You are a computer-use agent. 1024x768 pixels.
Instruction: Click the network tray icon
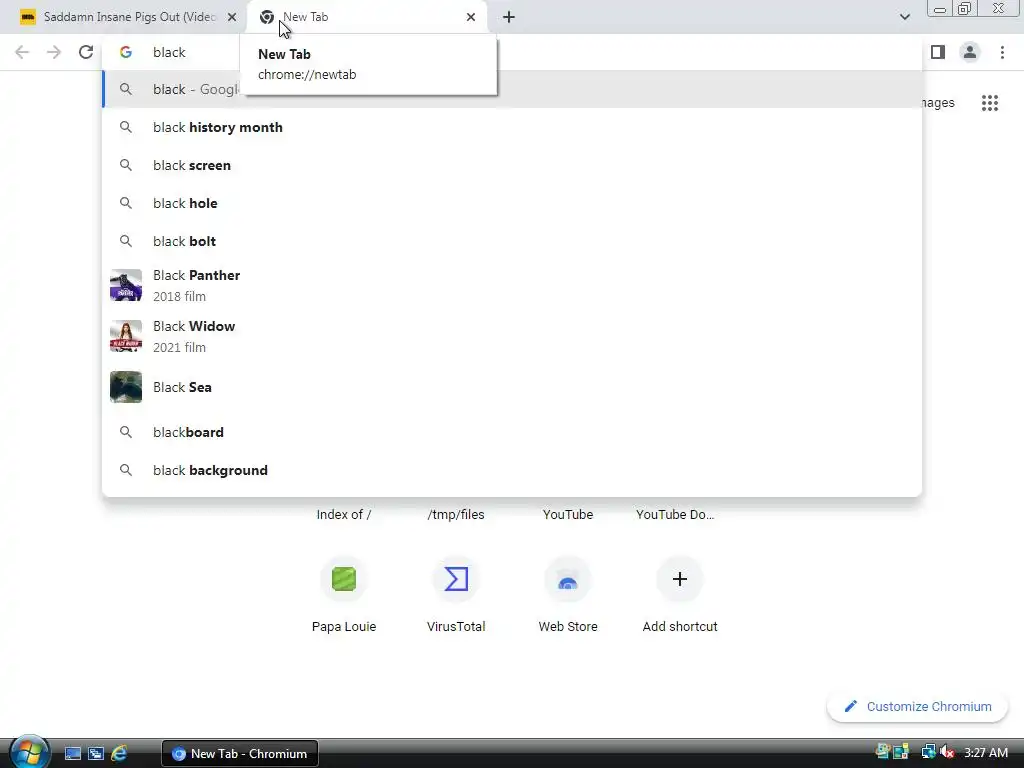click(927, 753)
